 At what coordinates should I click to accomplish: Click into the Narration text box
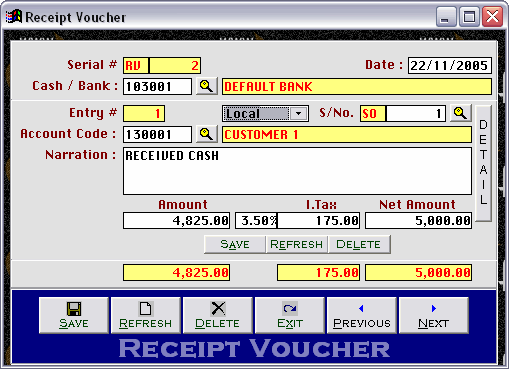[297, 171]
